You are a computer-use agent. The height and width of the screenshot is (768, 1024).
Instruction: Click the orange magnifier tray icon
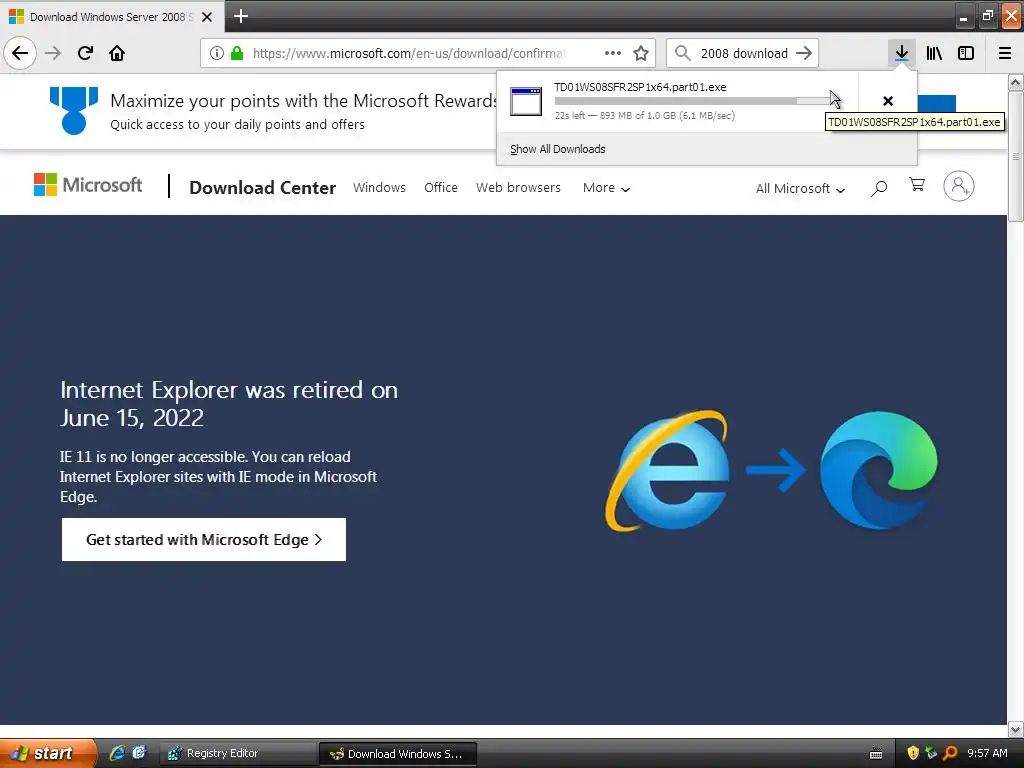coord(950,753)
